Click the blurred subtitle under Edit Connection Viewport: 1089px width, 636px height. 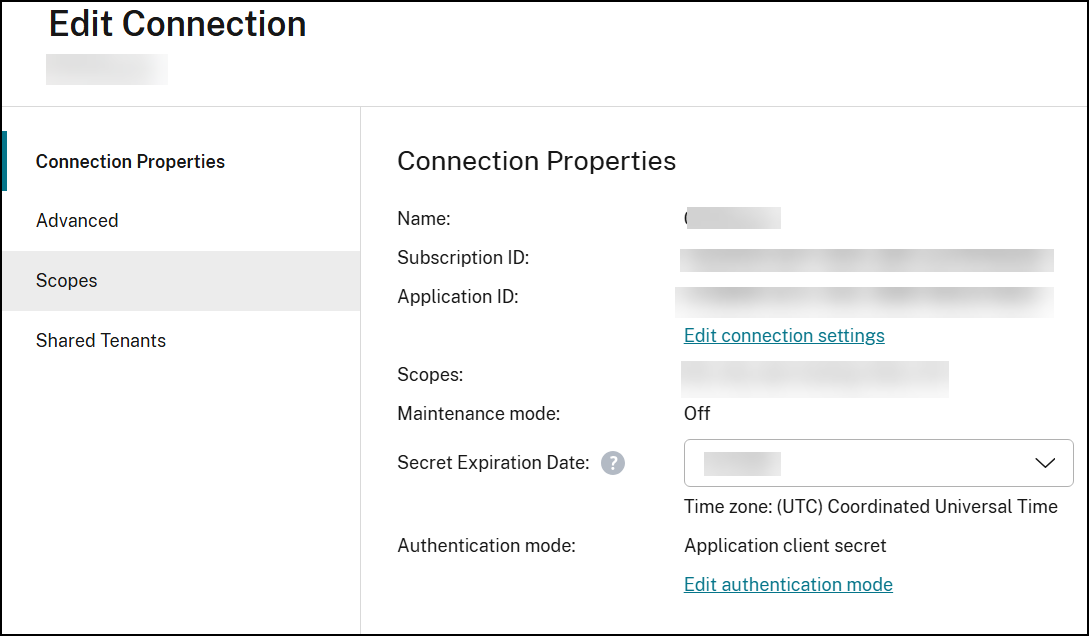click(107, 69)
